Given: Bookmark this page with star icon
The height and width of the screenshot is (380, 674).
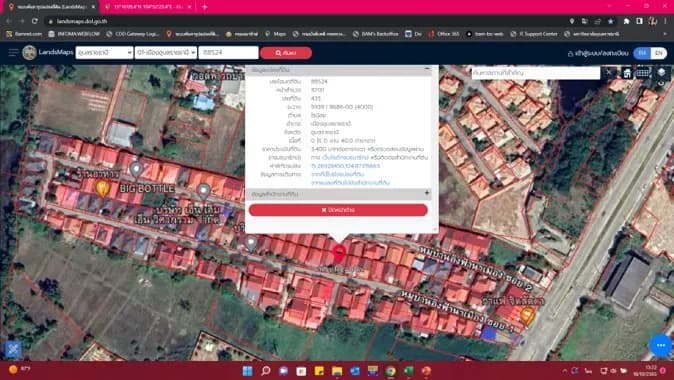Looking at the screenshot, I should click(x=610, y=21).
